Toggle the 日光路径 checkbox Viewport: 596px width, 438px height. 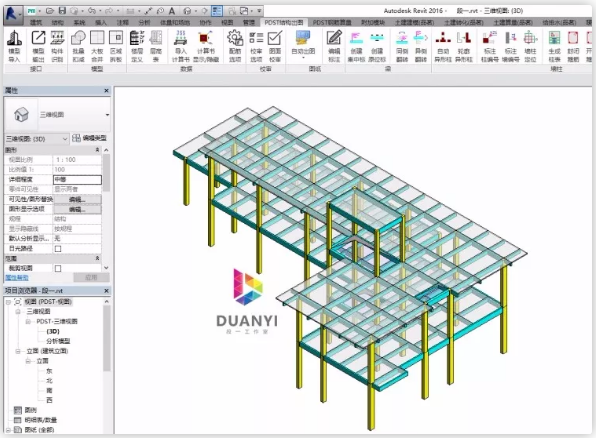click(58, 249)
